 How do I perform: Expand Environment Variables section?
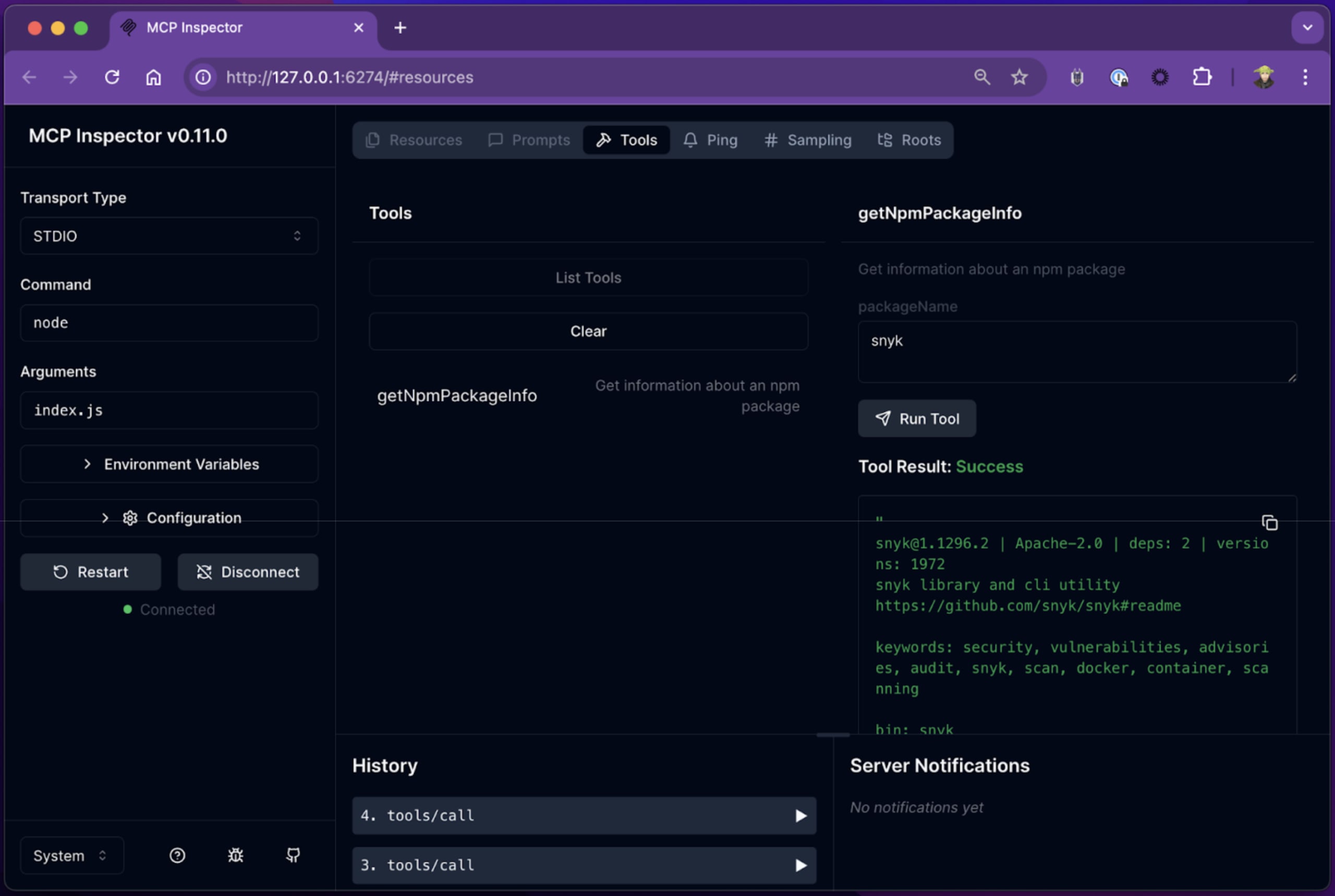pyautogui.click(x=169, y=464)
